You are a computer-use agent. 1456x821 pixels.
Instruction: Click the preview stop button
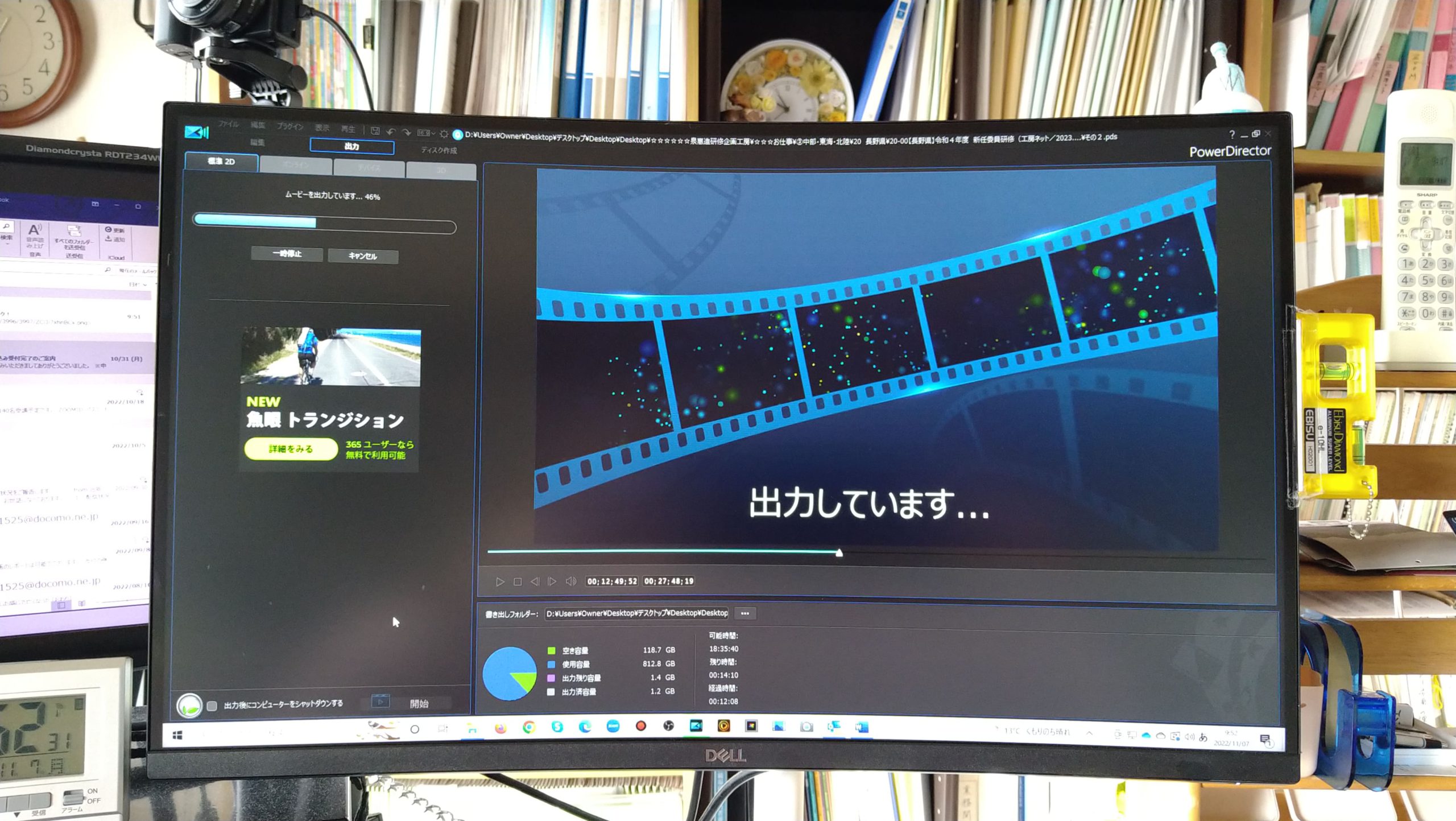(x=518, y=581)
